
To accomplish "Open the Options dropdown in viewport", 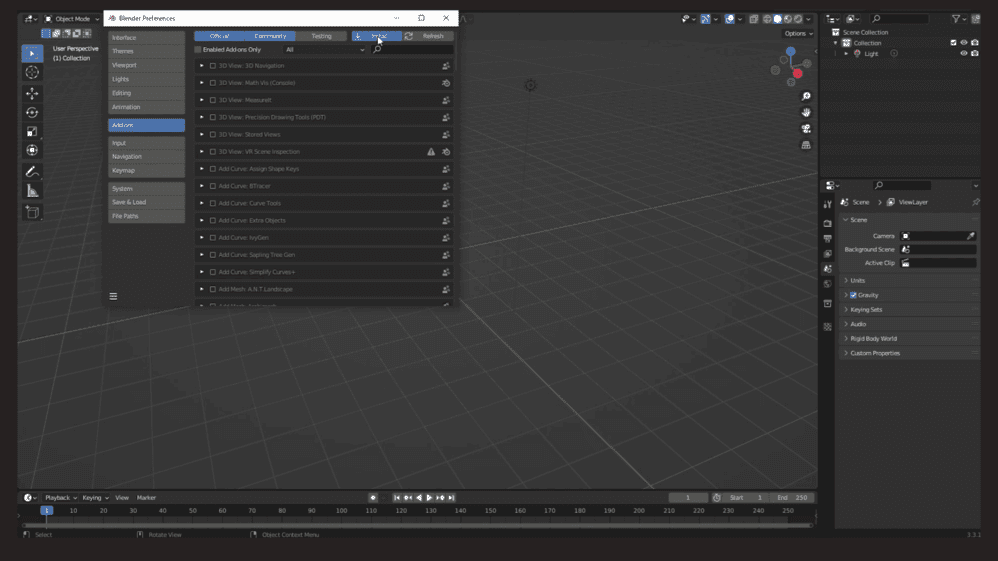I will (x=798, y=34).
